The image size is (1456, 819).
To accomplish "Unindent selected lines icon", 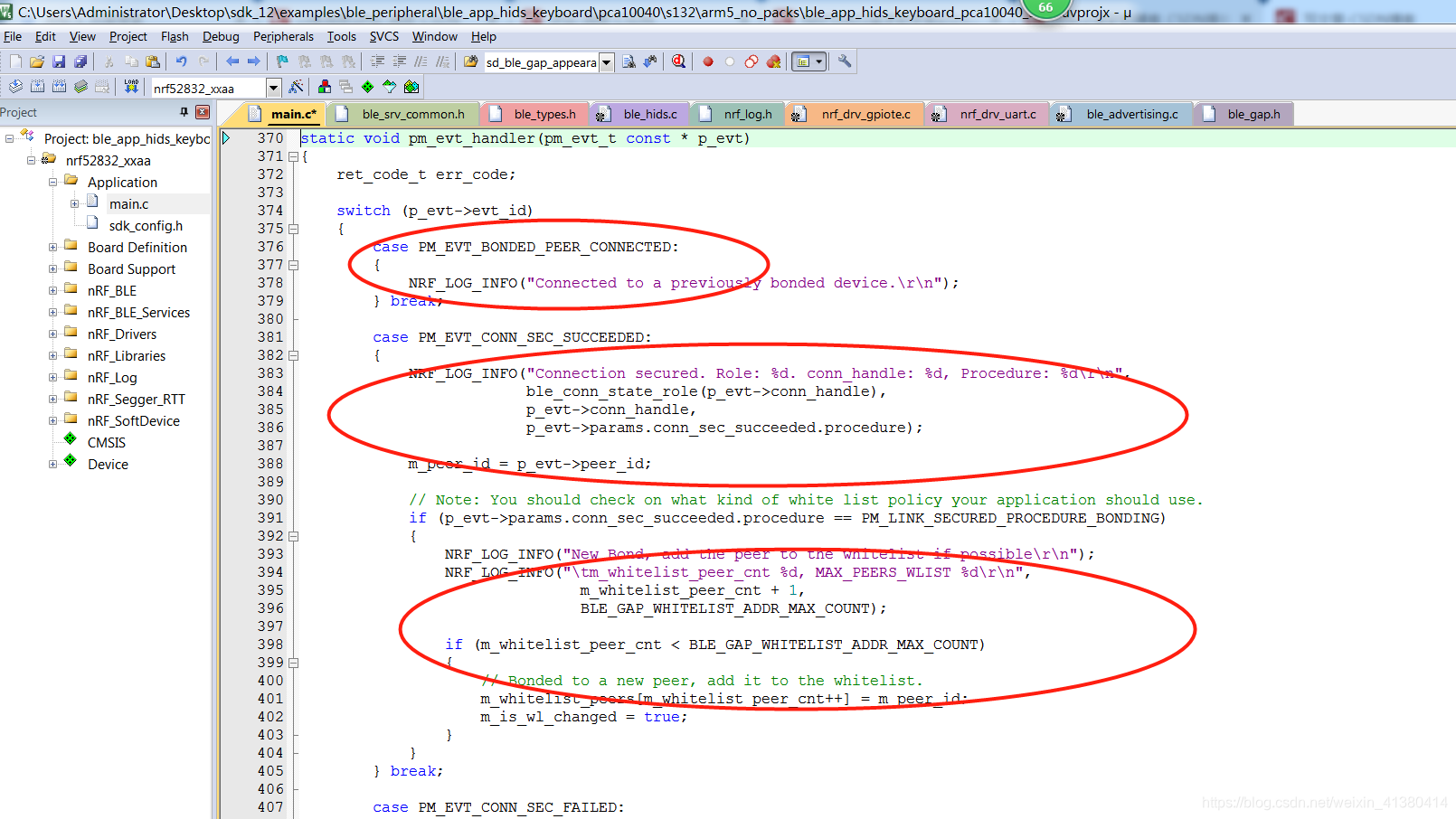I will pyautogui.click(x=399, y=61).
